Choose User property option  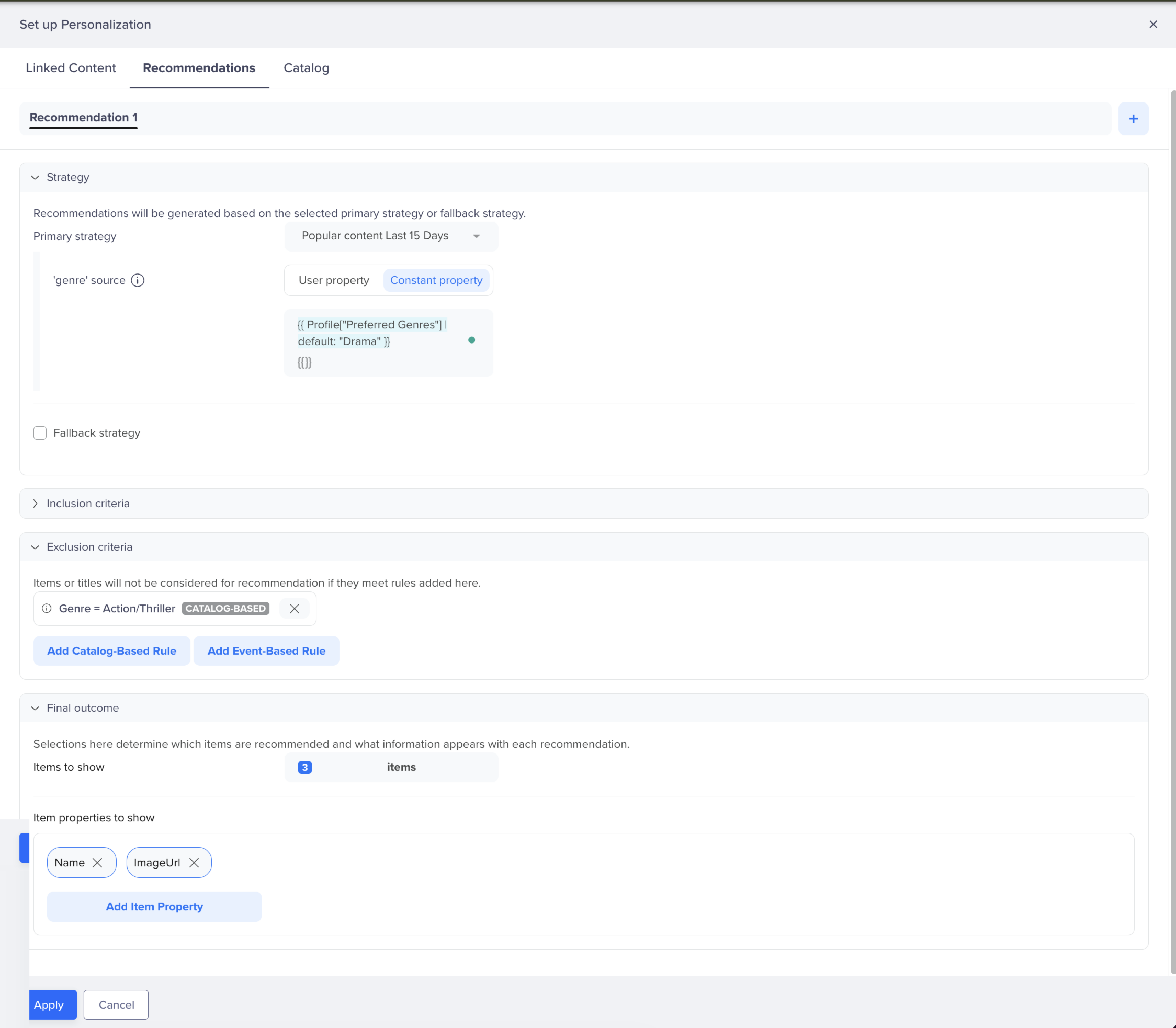(x=333, y=280)
